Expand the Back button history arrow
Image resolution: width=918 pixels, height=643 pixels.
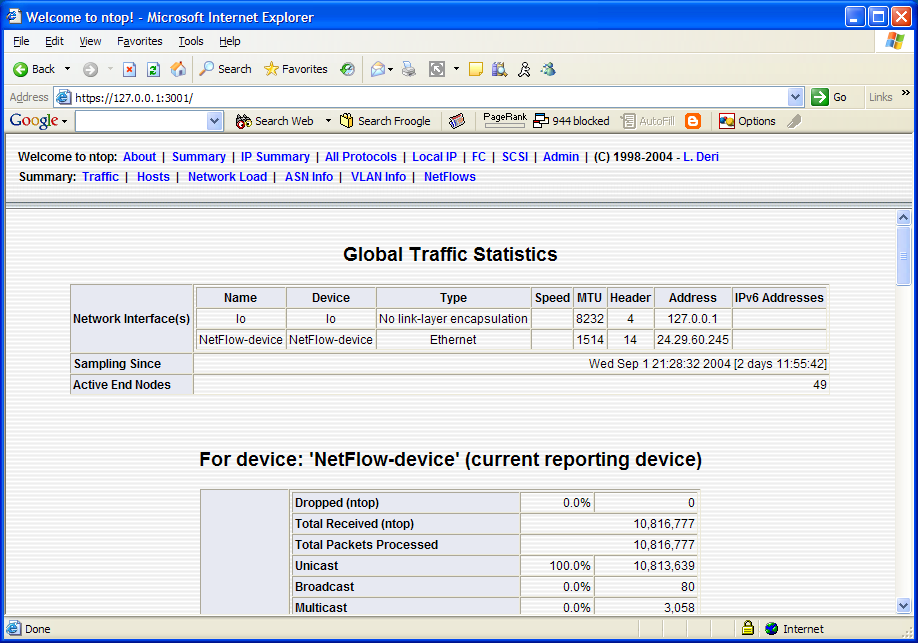[66, 69]
